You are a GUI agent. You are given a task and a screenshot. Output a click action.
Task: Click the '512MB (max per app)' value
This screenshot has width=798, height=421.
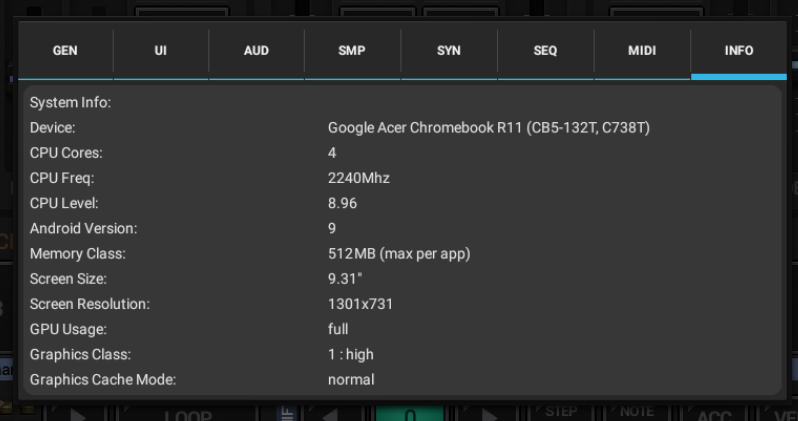(x=399, y=254)
